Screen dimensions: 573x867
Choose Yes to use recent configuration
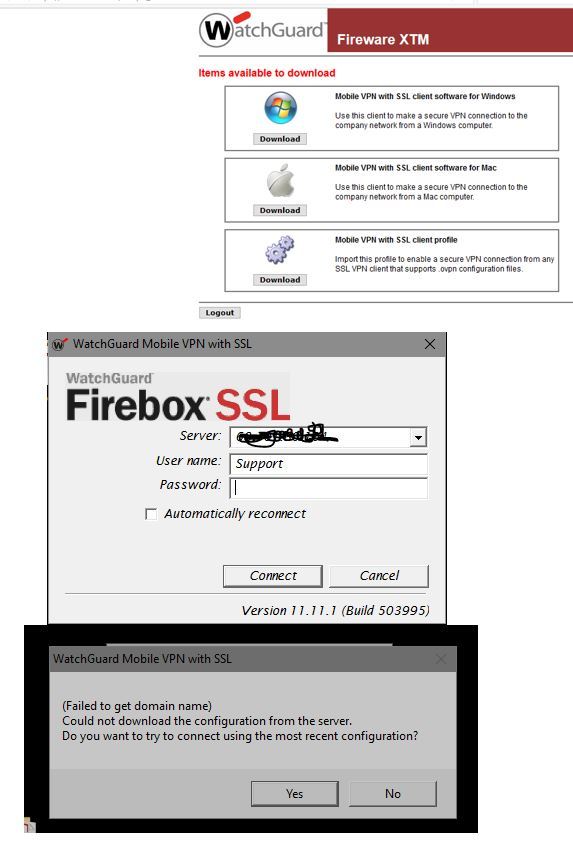[295, 794]
